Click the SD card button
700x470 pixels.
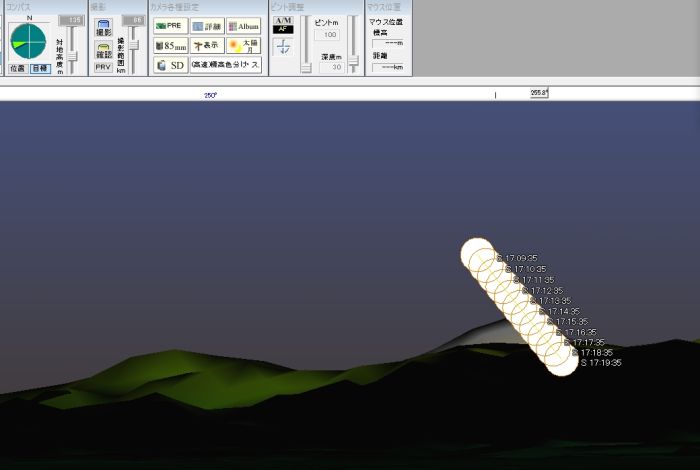coord(170,65)
